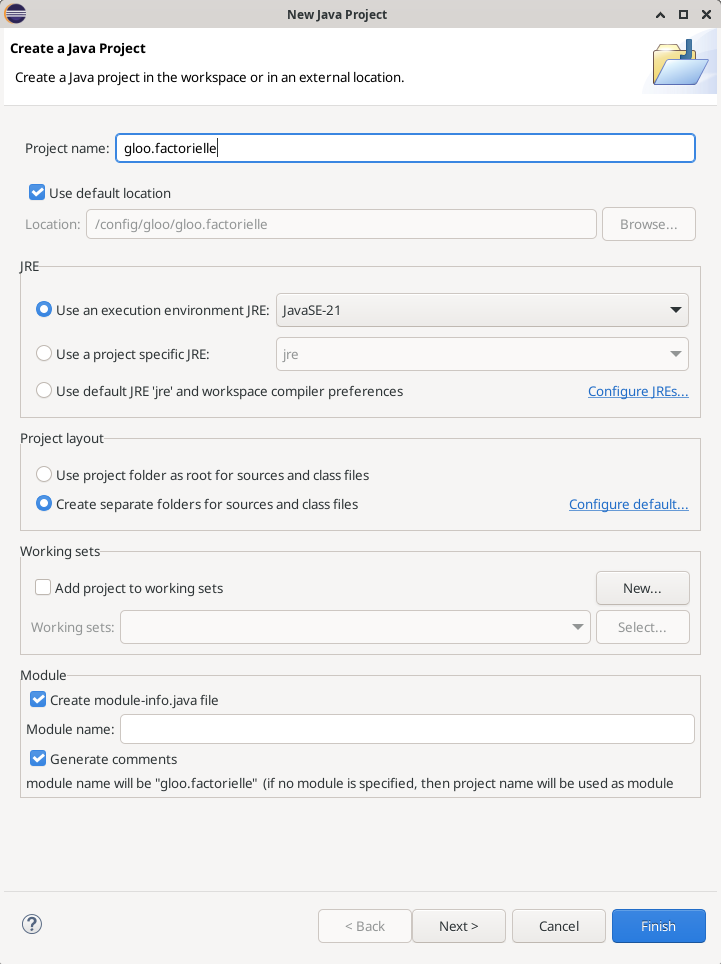This screenshot has width=721, height=964.
Task: Open the help question mark icon
Action: pos(31,924)
